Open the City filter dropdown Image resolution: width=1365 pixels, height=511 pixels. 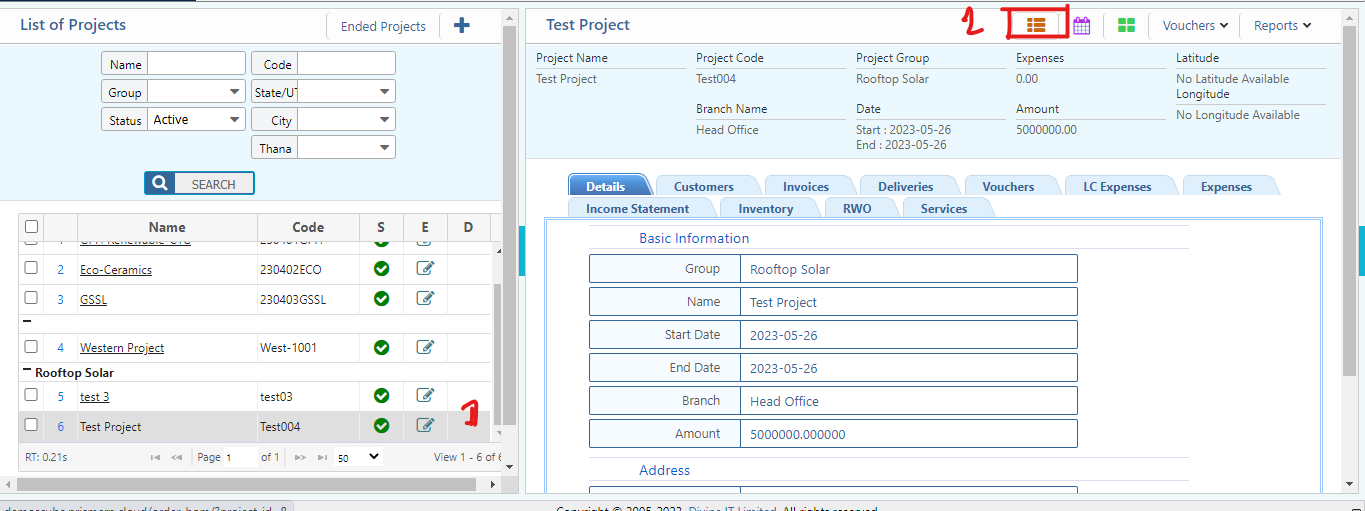[x=347, y=120]
